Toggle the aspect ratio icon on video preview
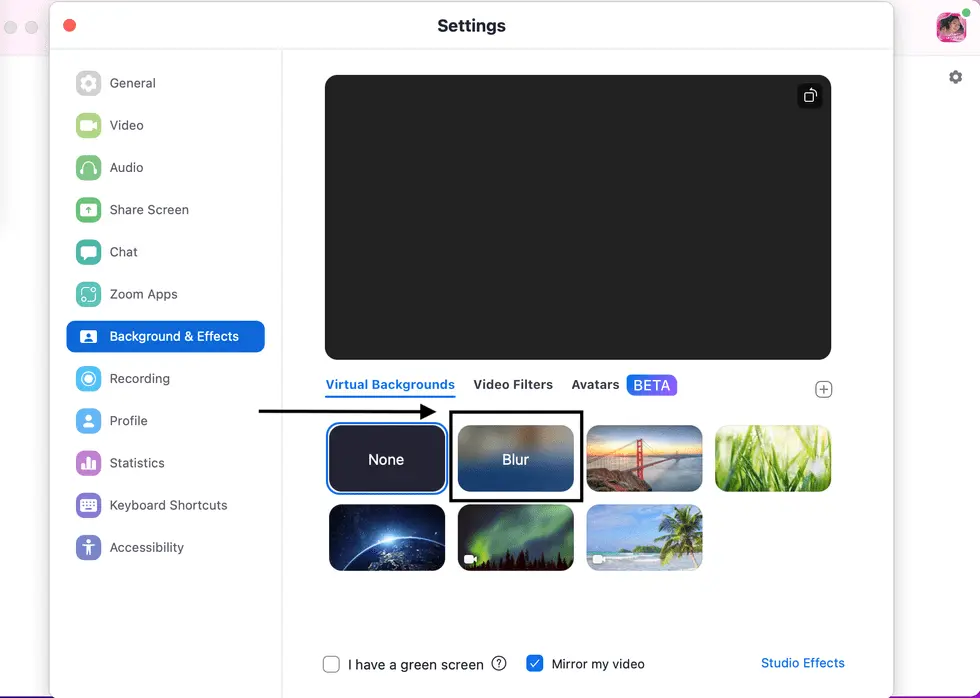 (x=810, y=95)
